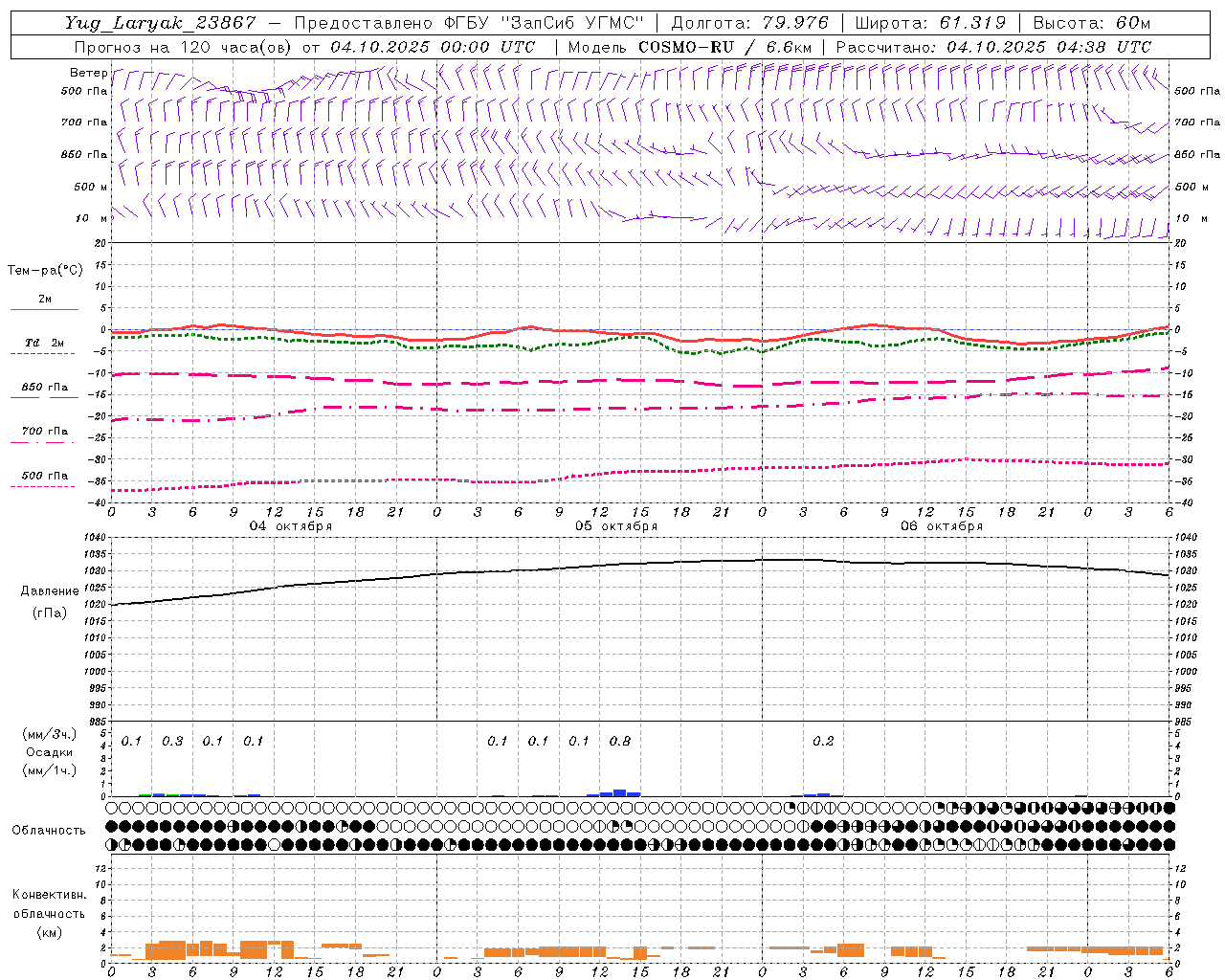This screenshot has height=980, width=1225.
Task: Click the 0.3 precipitation amount
Action: [172, 742]
